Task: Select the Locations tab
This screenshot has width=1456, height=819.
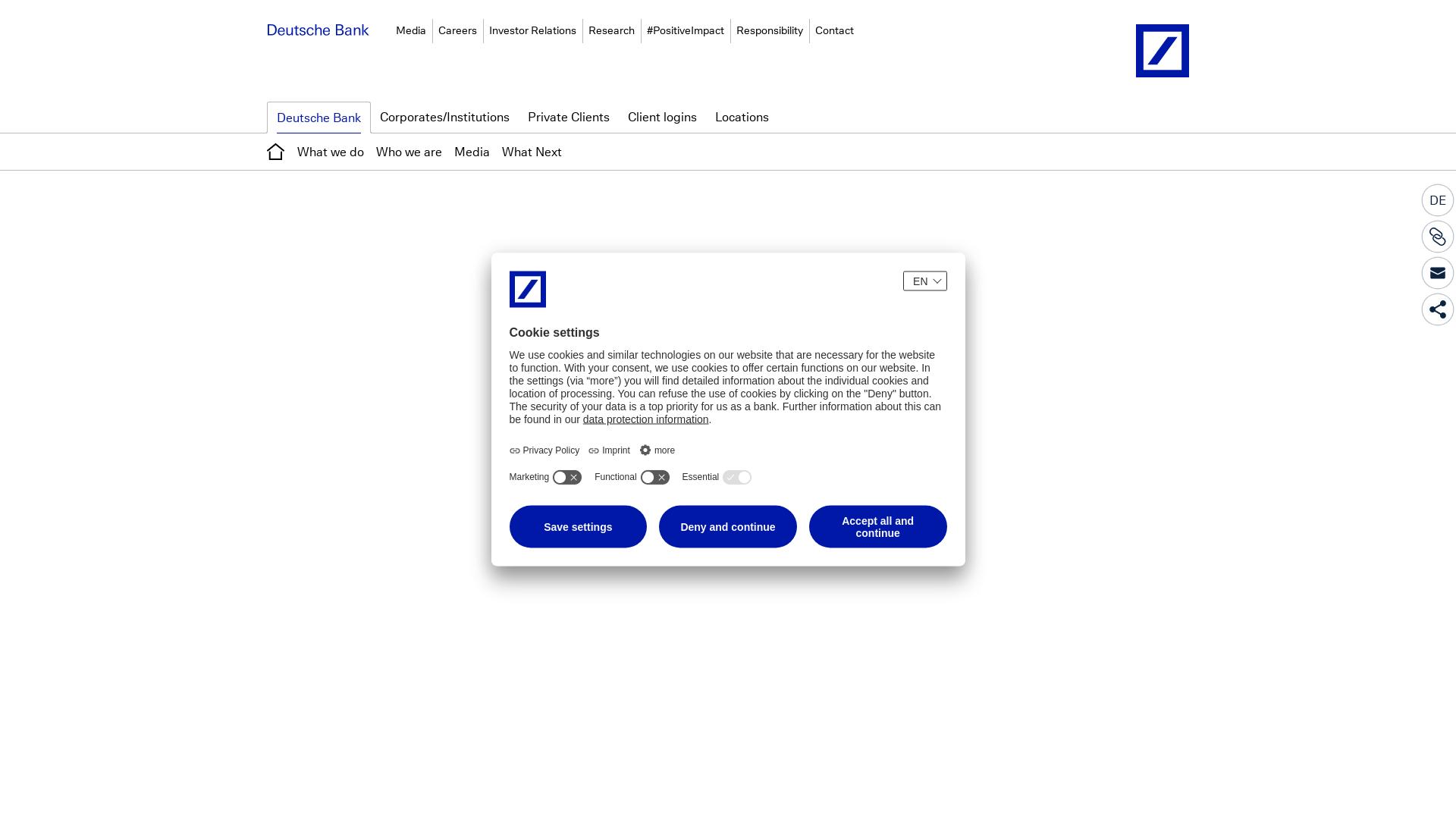Action: click(x=742, y=117)
